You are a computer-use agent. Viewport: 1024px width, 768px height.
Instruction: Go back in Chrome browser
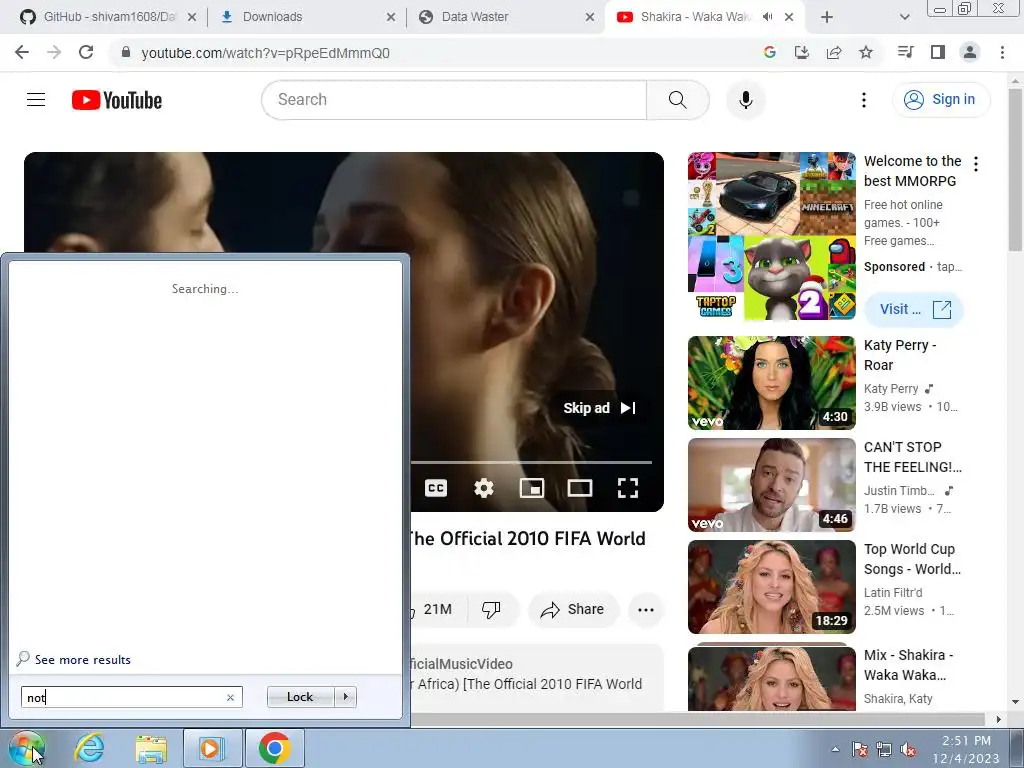coord(22,53)
